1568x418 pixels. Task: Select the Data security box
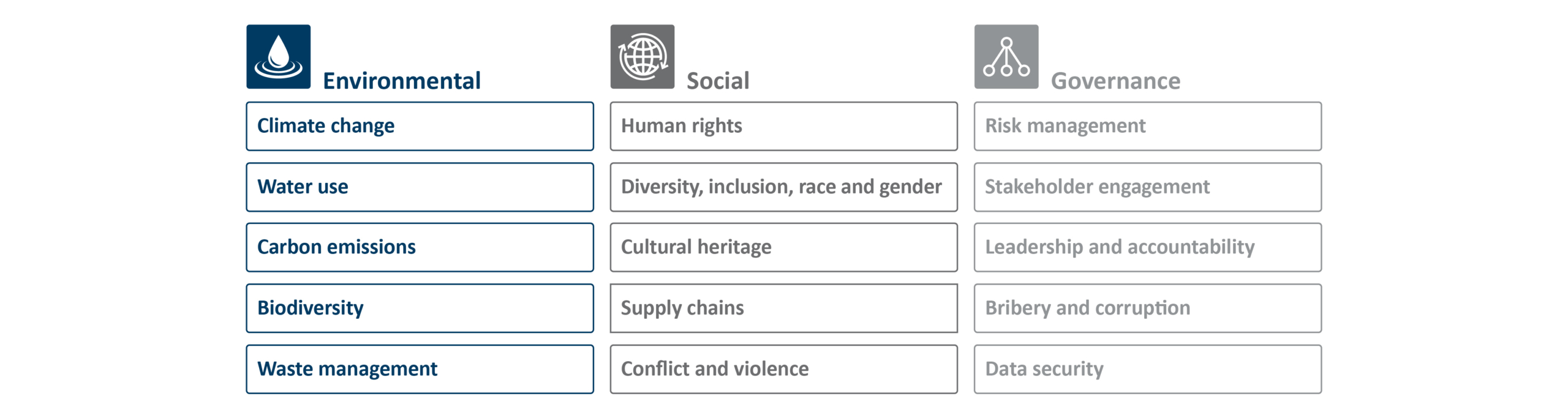click(x=1148, y=369)
